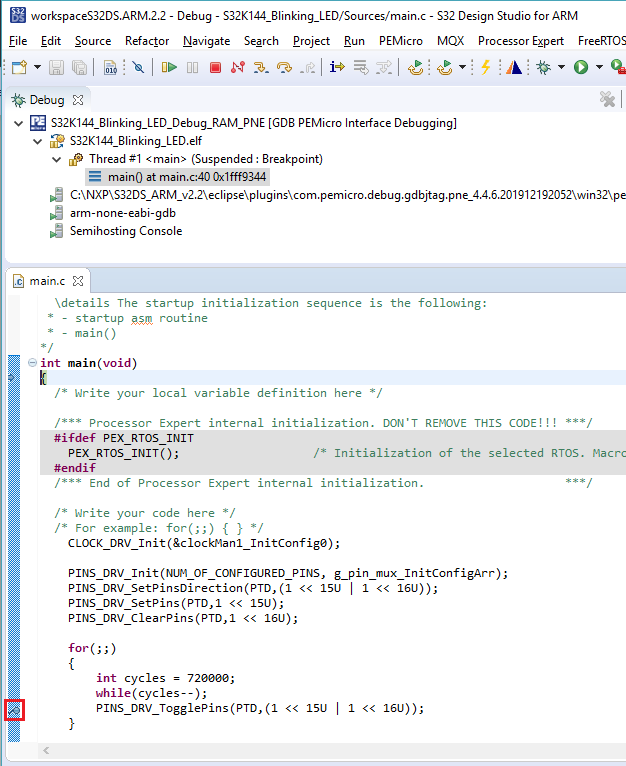Click the 'int cycles = 720000;' line
The width and height of the screenshot is (626, 766).
click(166, 678)
